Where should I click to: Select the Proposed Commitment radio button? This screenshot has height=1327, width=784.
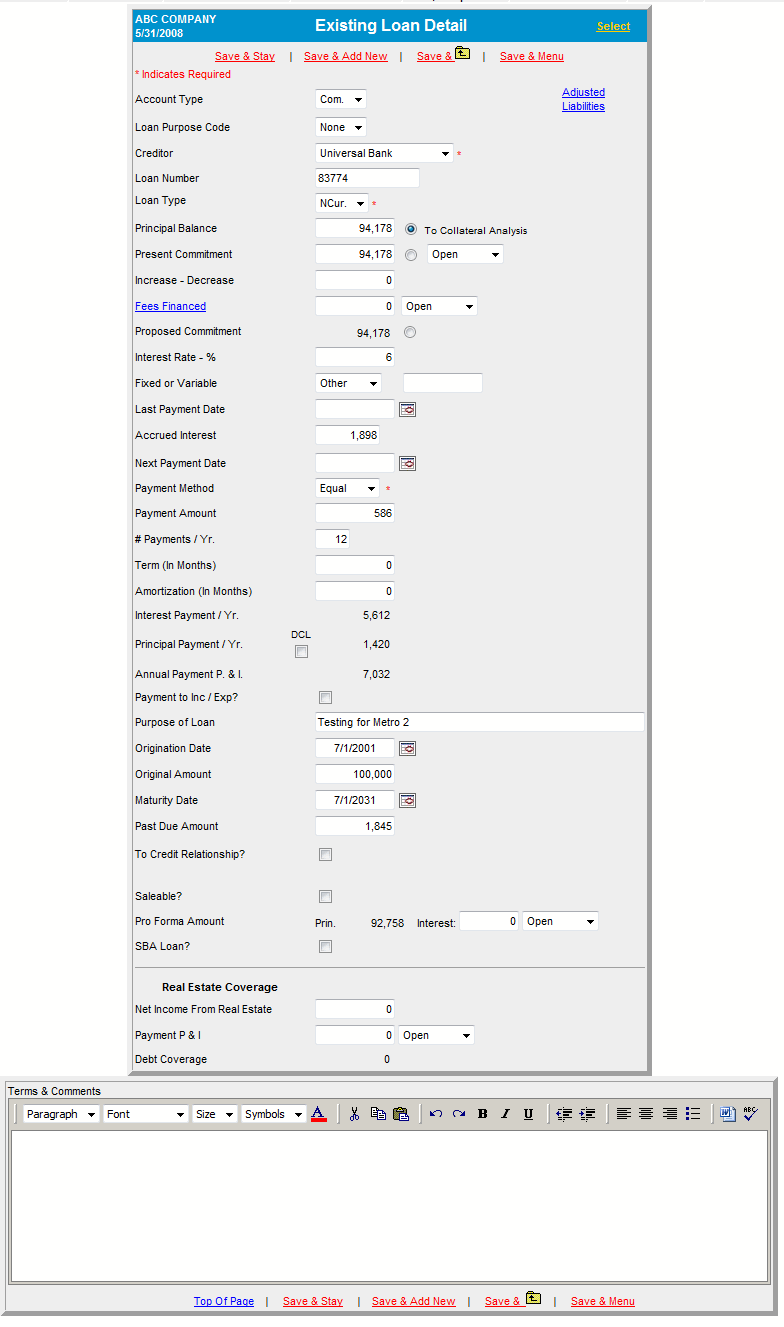click(411, 332)
